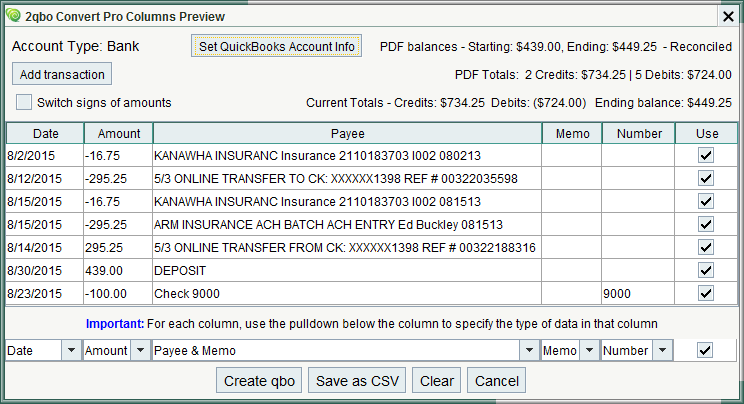The height and width of the screenshot is (404, 744).
Task: Open the Payee & Memo column dropdown
Action: (529, 350)
